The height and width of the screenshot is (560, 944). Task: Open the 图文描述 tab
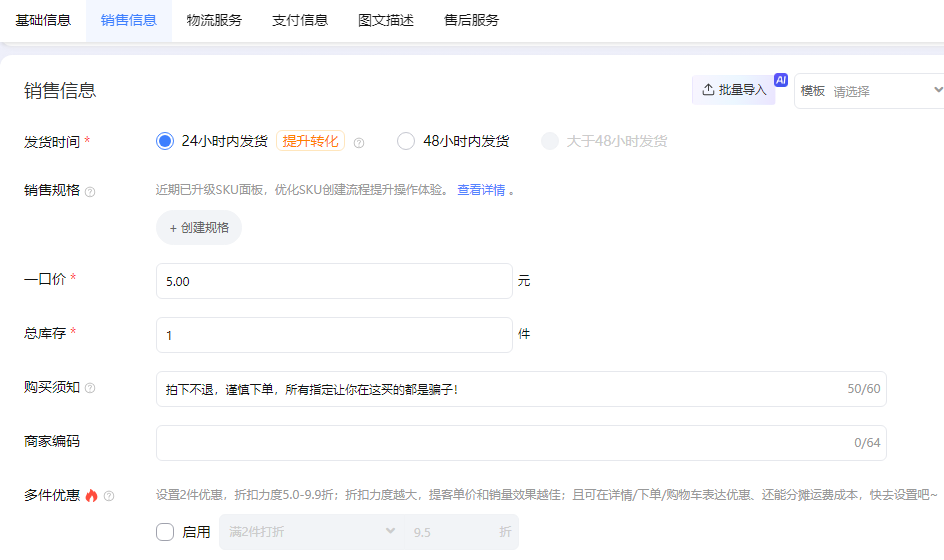tap(386, 20)
